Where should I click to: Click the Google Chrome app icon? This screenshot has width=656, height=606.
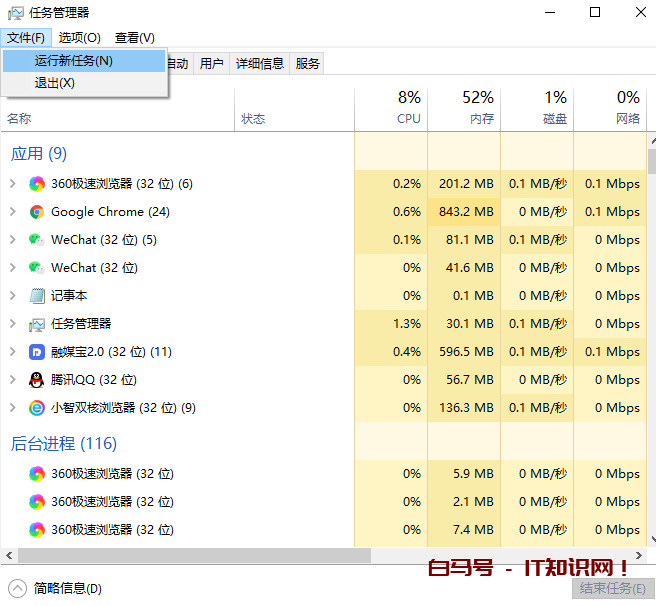37,212
